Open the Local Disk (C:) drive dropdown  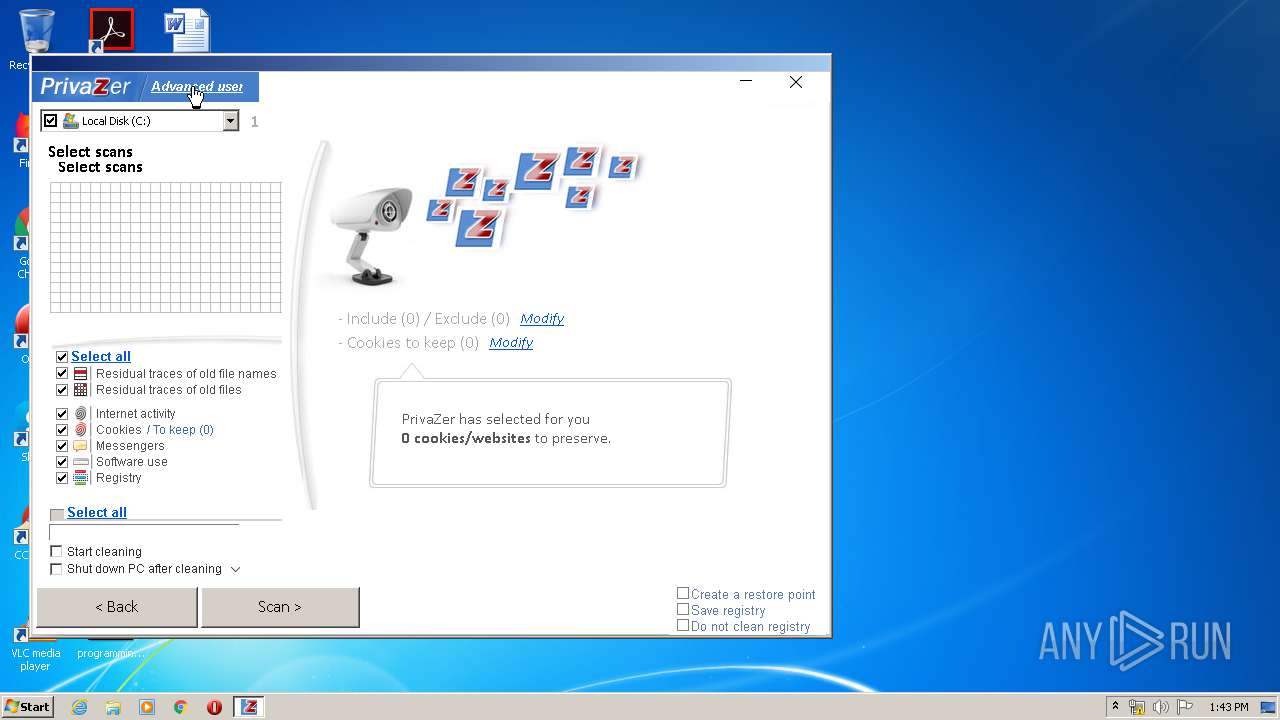[x=231, y=121]
